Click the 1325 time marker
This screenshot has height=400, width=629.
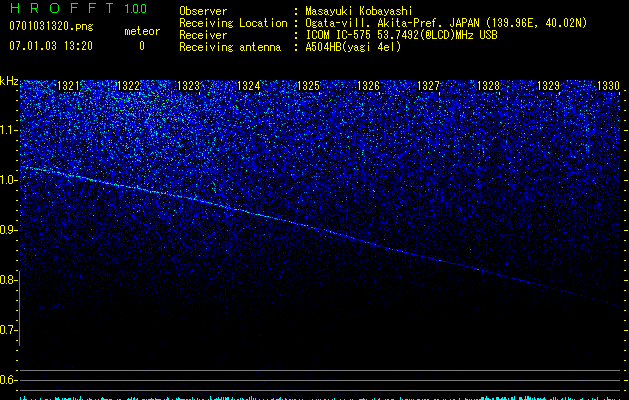pyautogui.click(x=308, y=86)
